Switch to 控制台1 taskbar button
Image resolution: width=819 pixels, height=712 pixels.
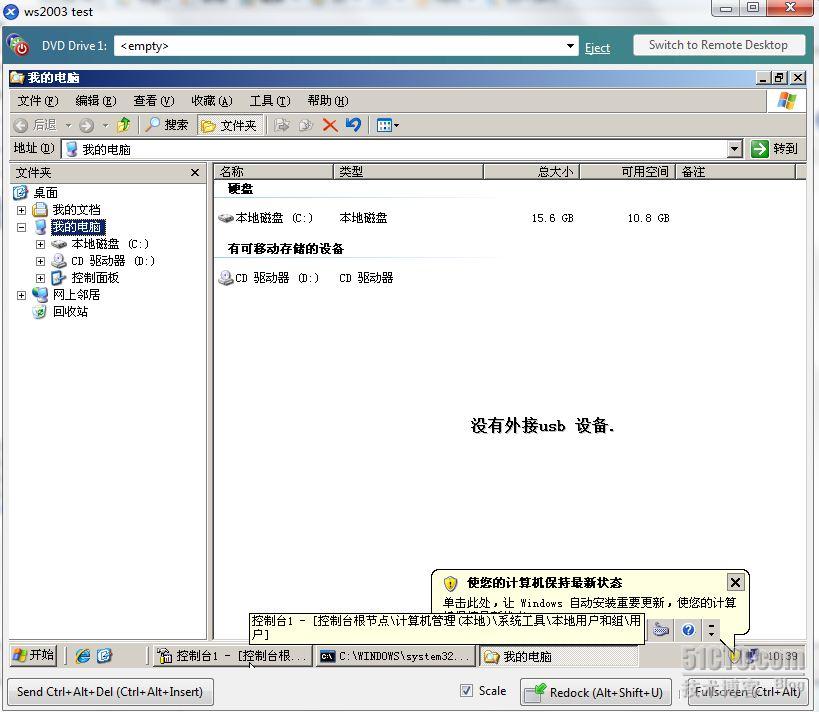coord(232,656)
